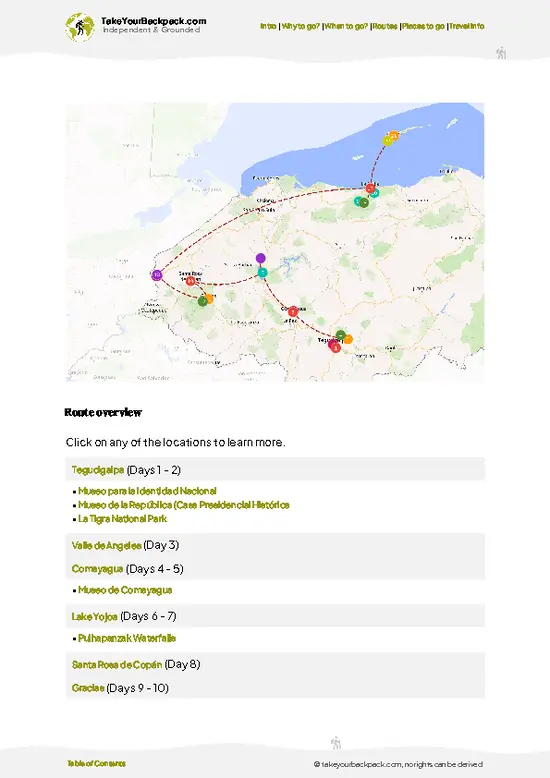Open La Tigra National Park link
This screenshot has width=550, height=778.
(x=123, y=519)
